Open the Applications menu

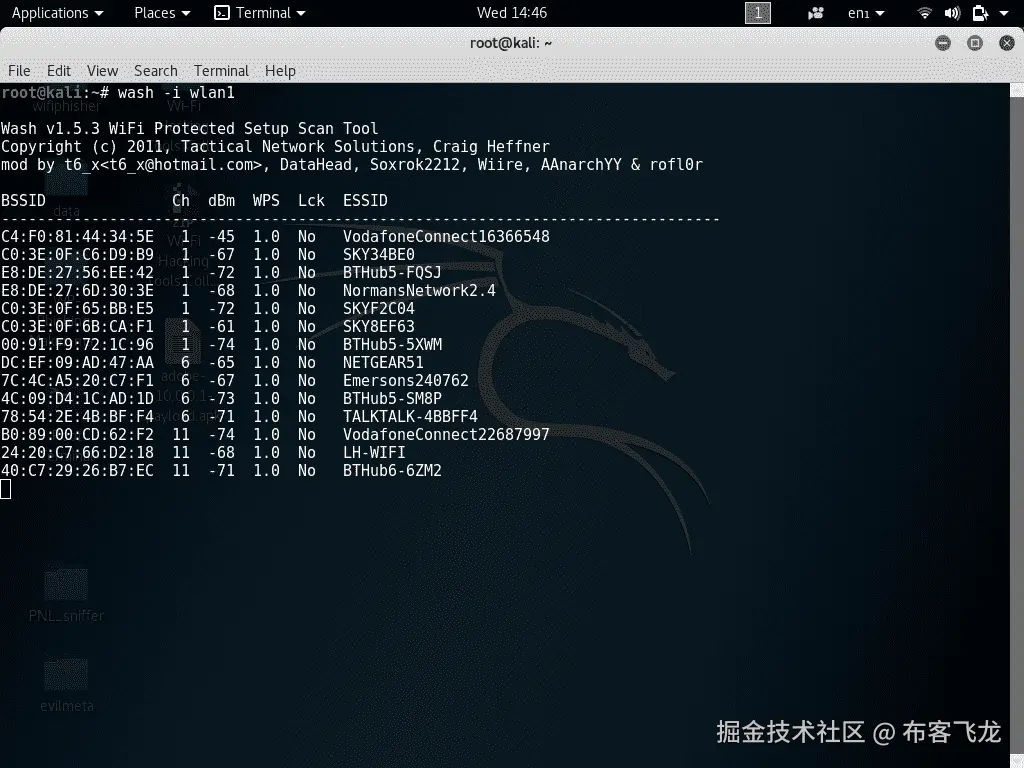tap(57, 13)
